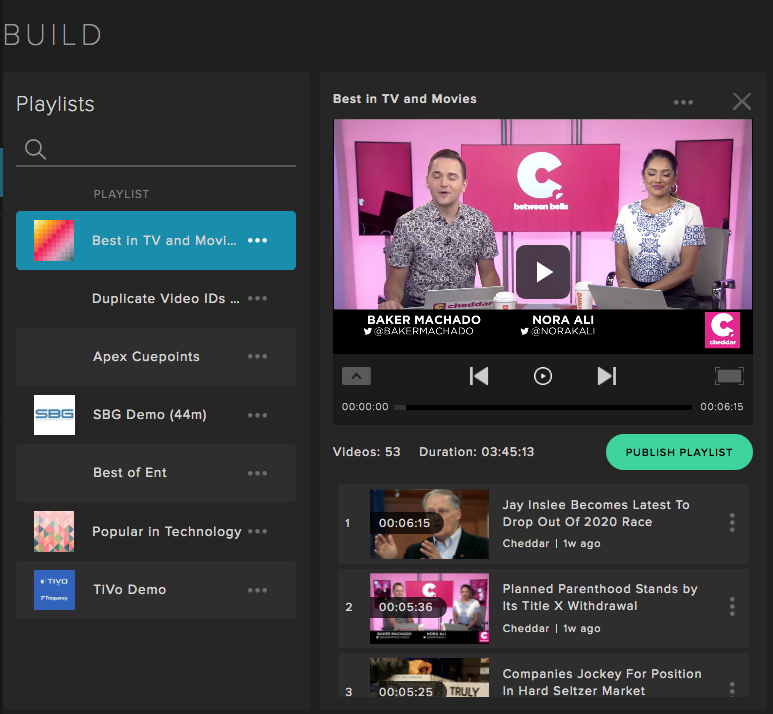Image resolution: width=773 pixels, height=714 pixels.
Task: Click the Jay Inslee video thumbnail
Action: point(429,524)
